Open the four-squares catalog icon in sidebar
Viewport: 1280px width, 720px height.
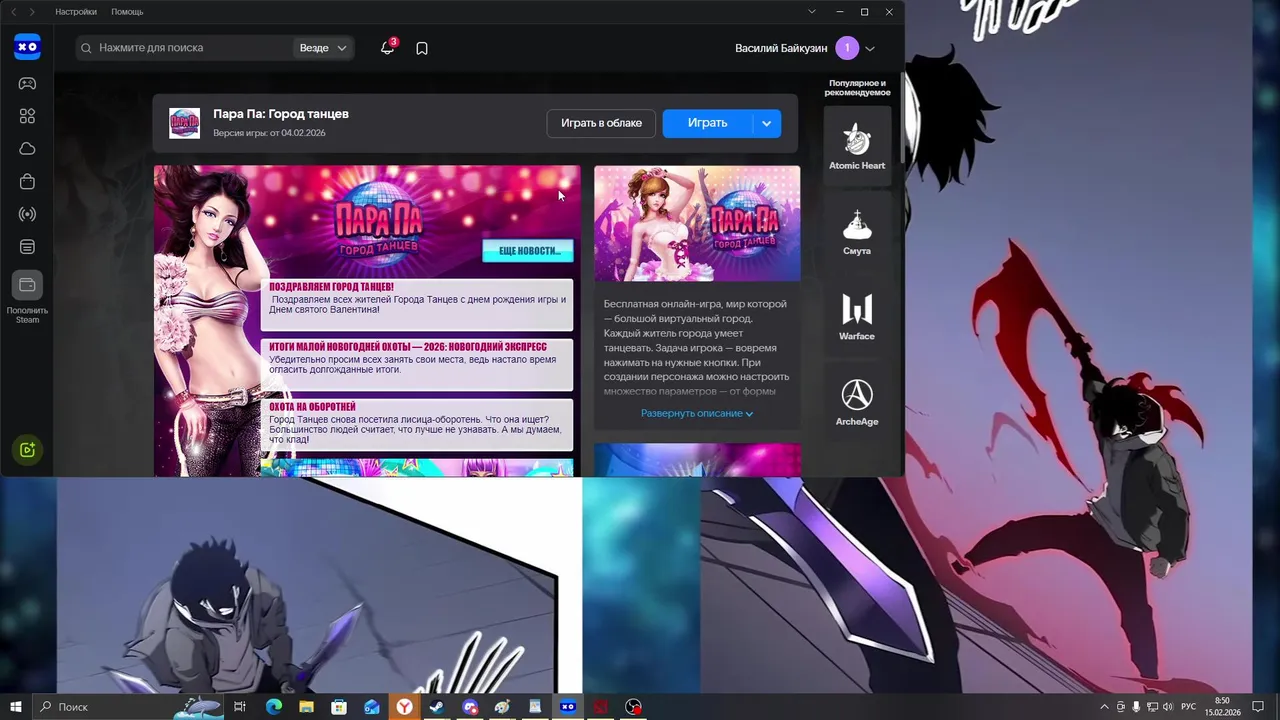[x=27, y=116]
